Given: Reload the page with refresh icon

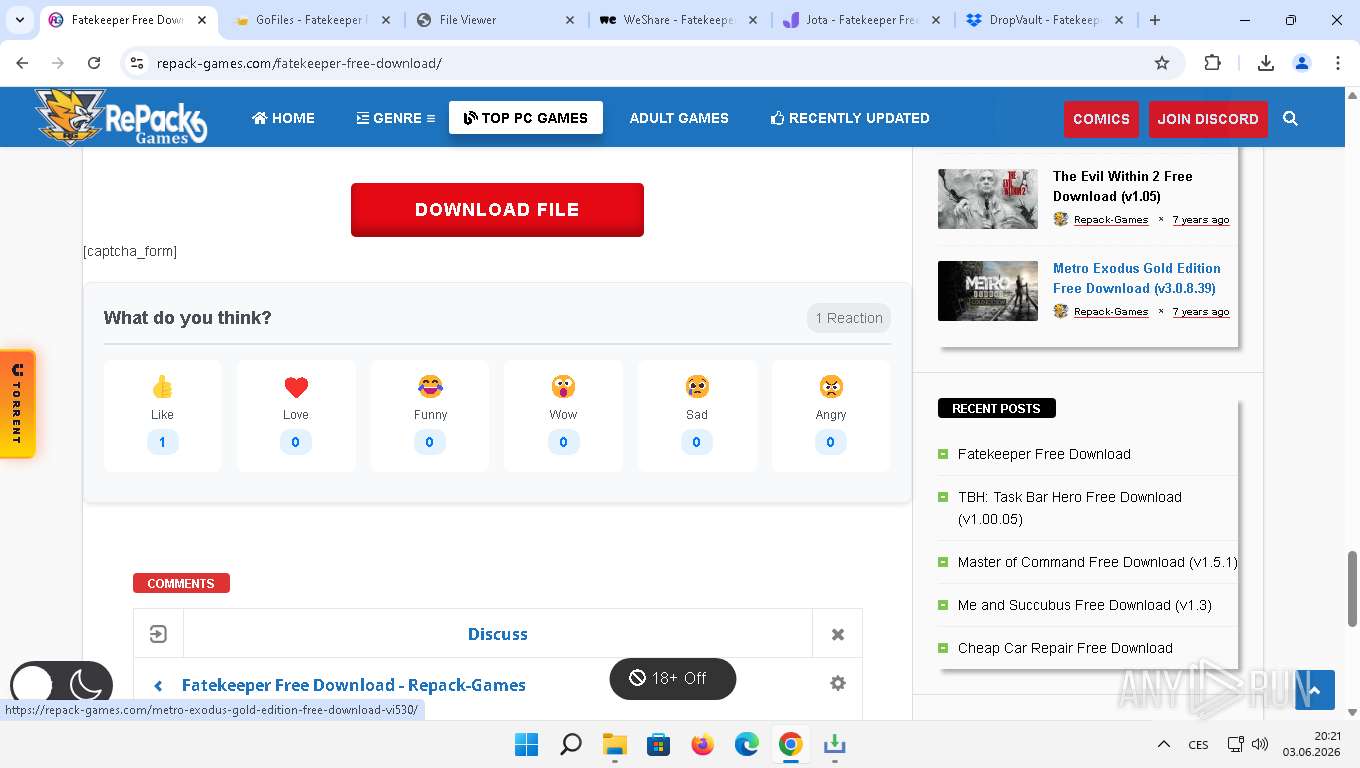Looking at the screenshot, I should coord(94,63).
